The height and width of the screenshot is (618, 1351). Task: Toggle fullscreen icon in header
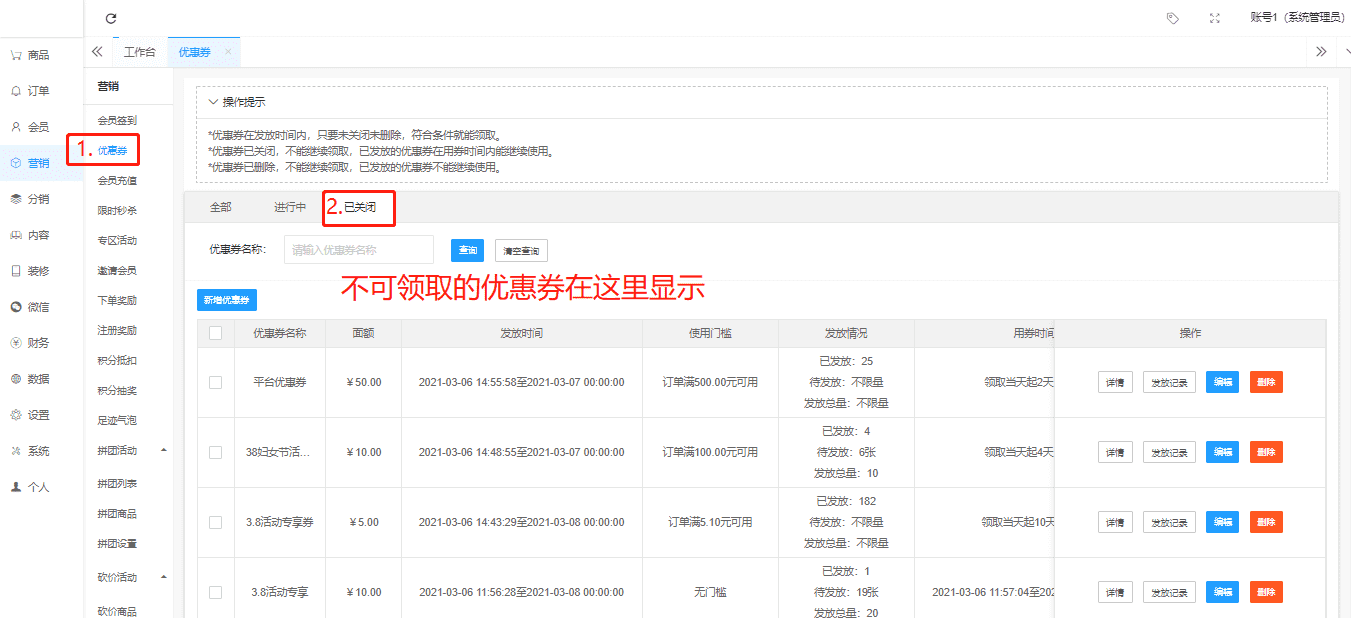[1215, 18]
